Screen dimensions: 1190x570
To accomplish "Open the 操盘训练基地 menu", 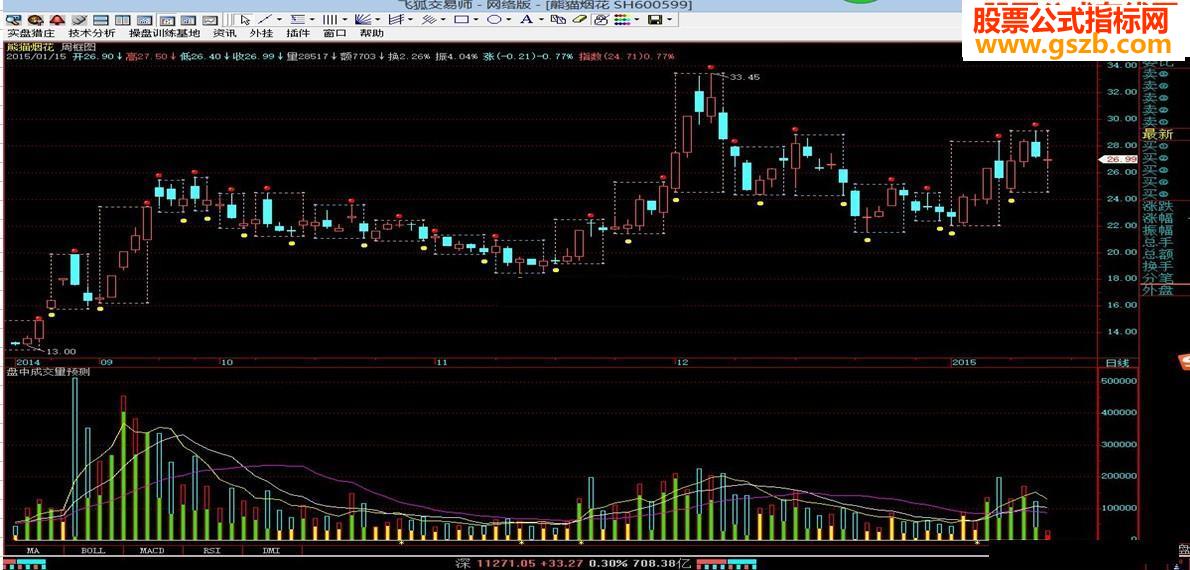I will tap(165, 33).
